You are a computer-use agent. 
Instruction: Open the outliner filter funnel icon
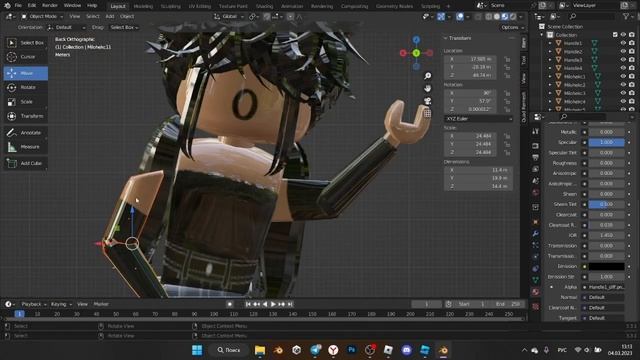tap(626, 16)
